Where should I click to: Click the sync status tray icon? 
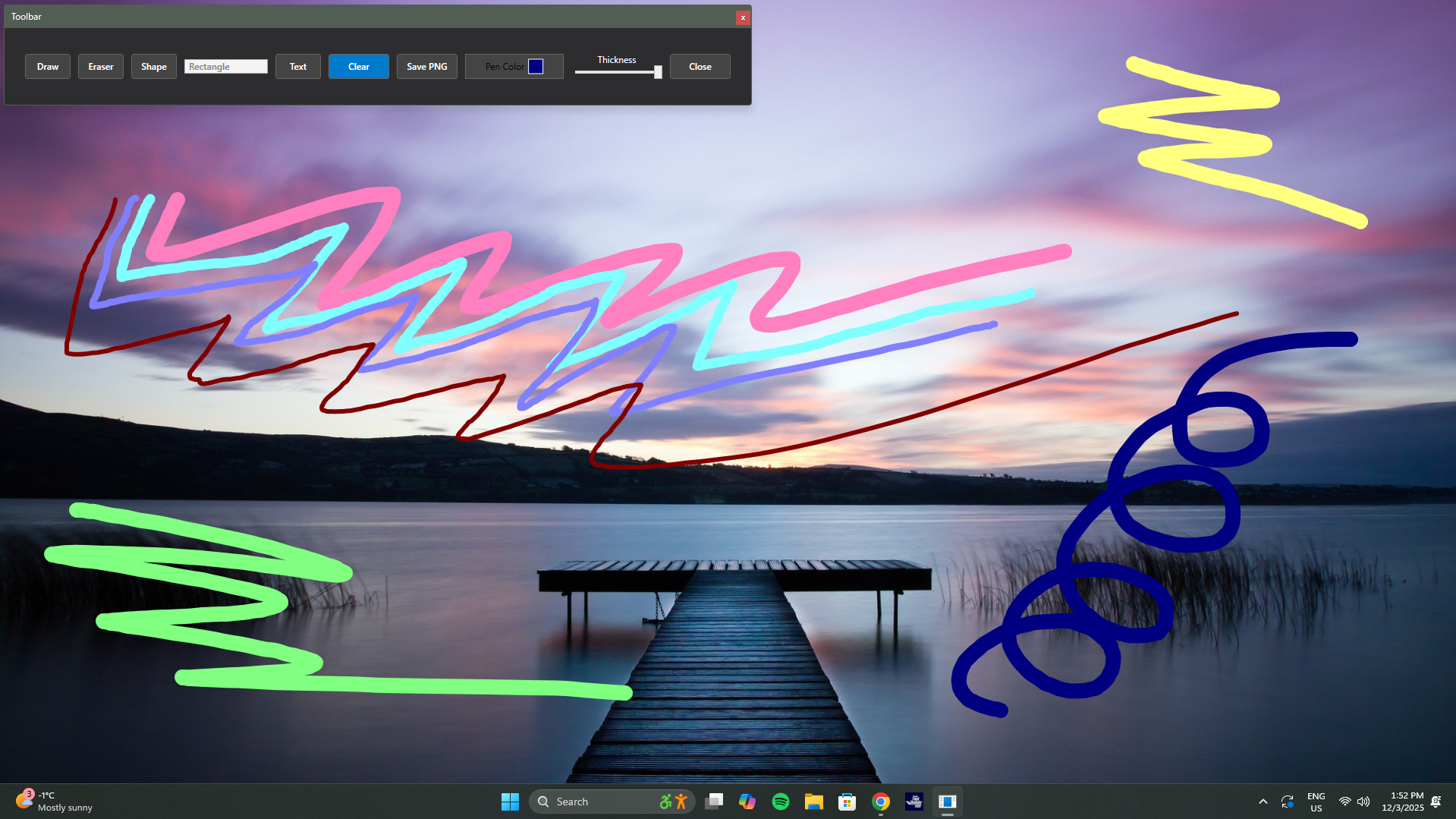point(1288,802)
